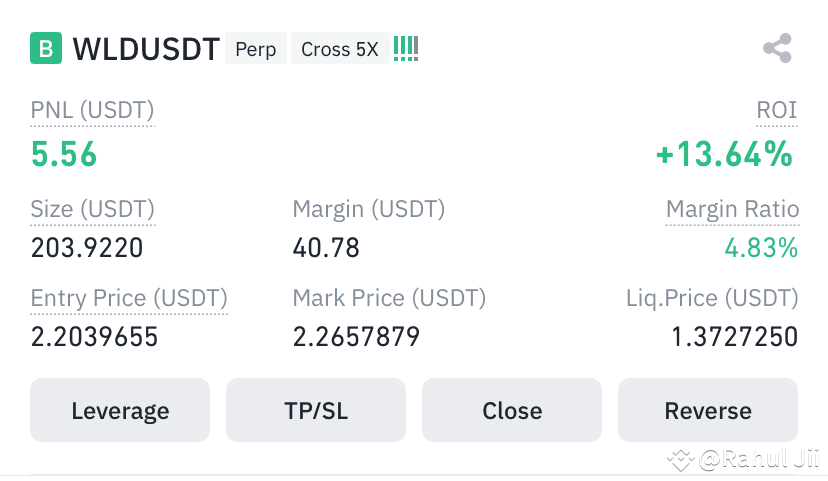
Task: Close the WLDUSDT position
Action: click(512, 410)
